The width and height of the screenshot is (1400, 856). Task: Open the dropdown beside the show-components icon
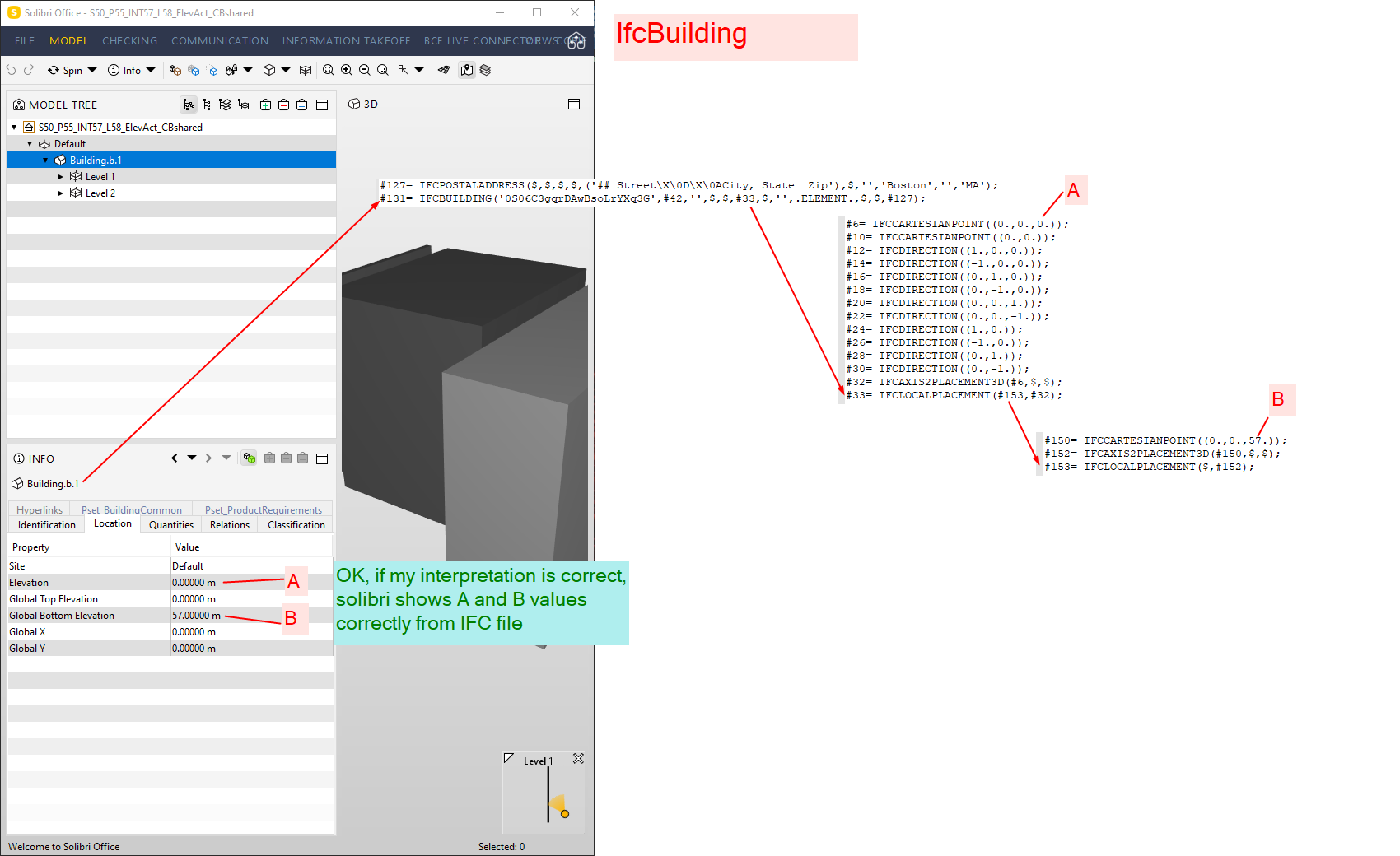point(248,71)
